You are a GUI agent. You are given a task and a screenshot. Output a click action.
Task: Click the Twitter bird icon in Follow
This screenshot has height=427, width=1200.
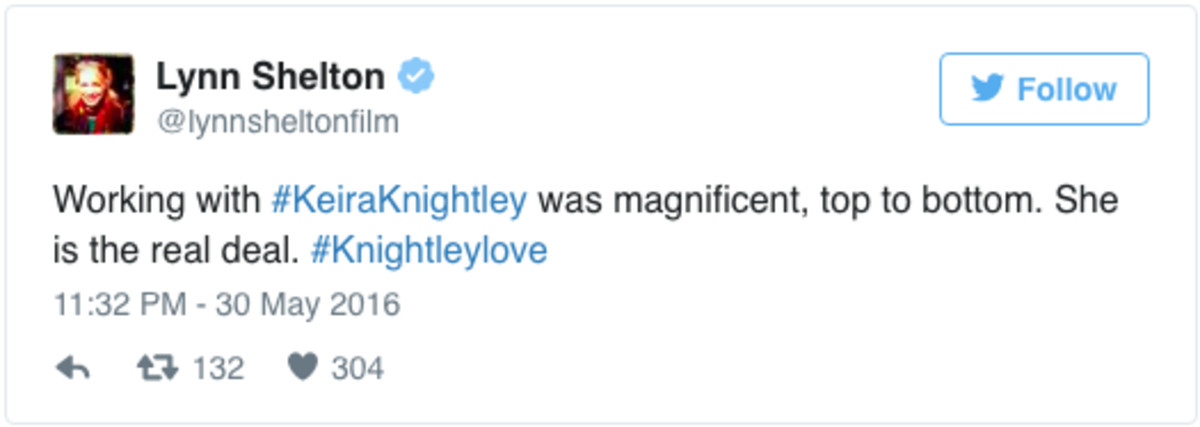[x=988, y=89]
